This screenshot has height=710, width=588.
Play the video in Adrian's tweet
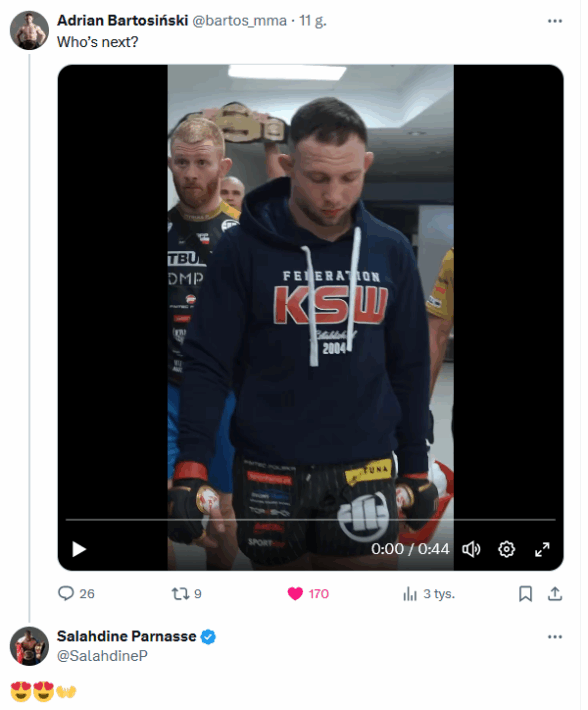coord(79,549)
